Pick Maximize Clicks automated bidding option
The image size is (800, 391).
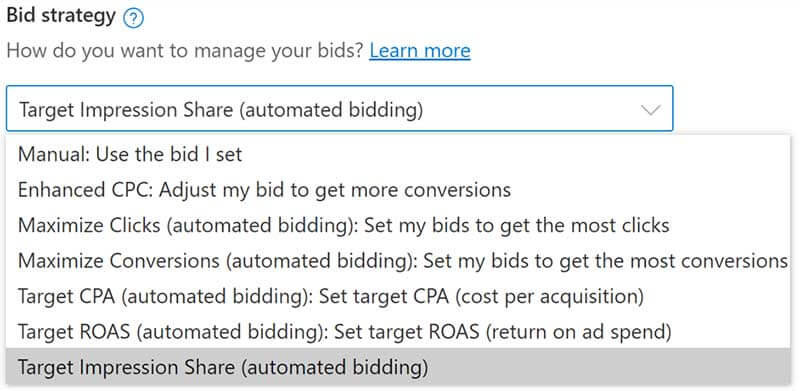(x=398, y=225)
